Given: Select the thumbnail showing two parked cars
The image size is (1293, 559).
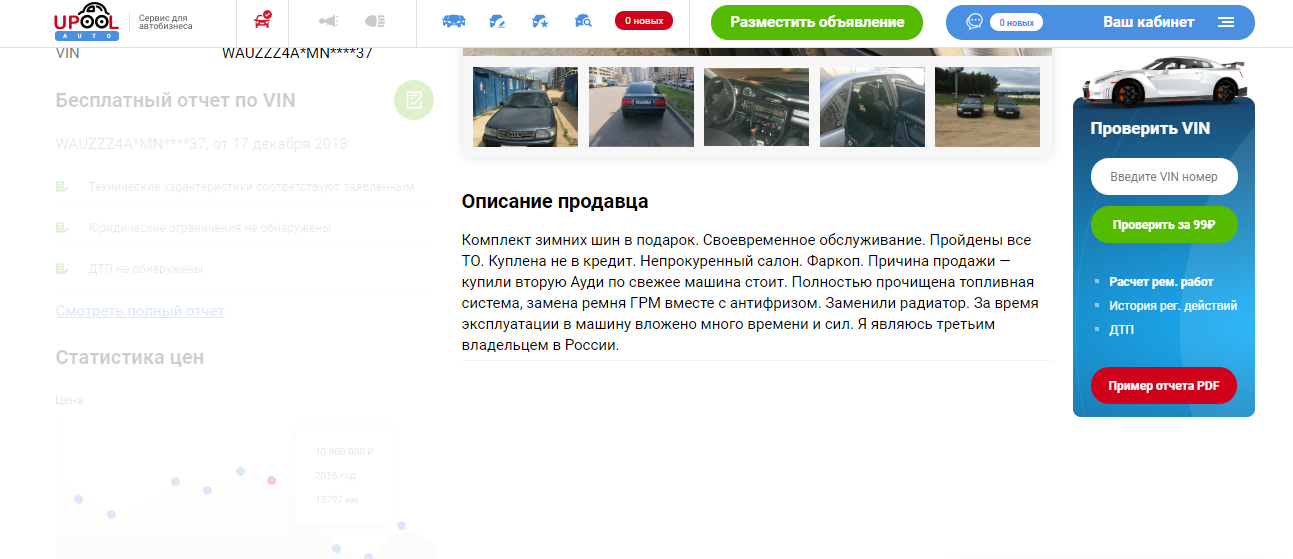Looking at the screenshot, I should (987, 107).
